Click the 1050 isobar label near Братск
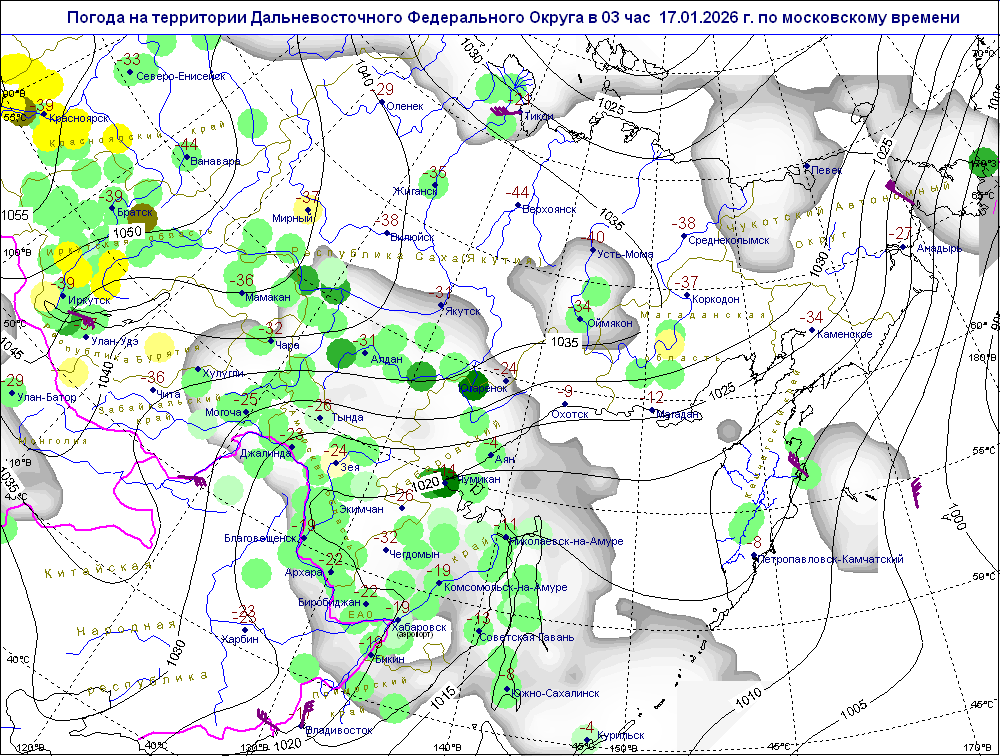Image resolution: width=1000 pixels, height=756 pixels. [126, 232]
